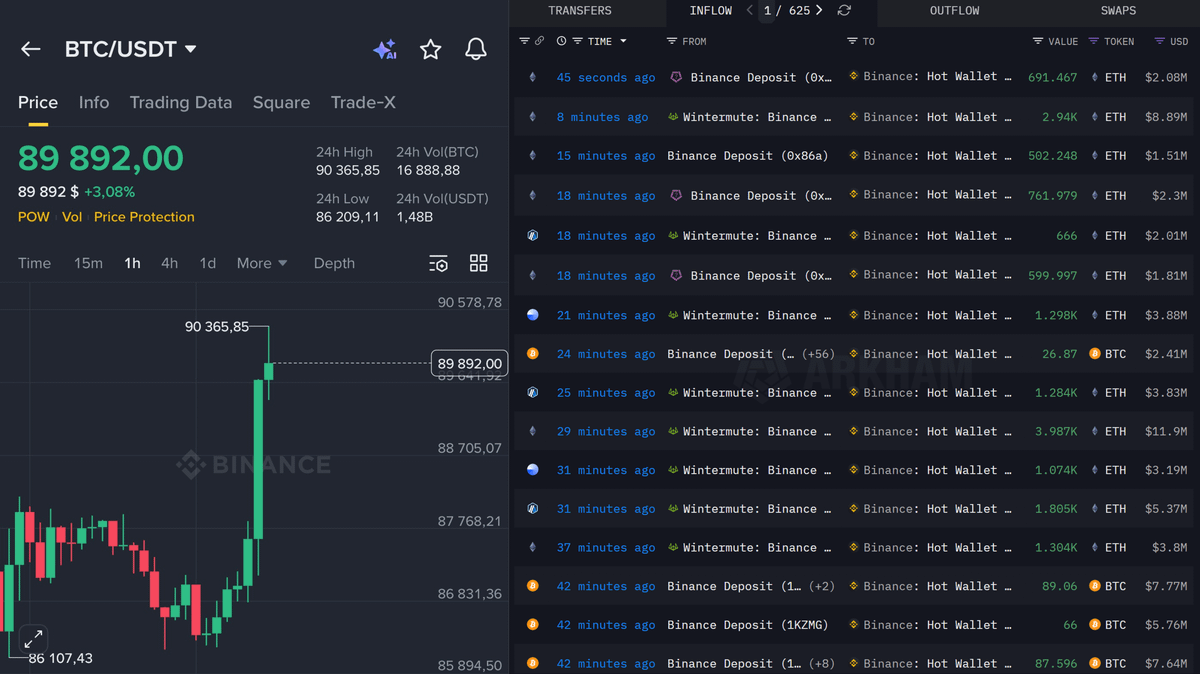Select the current price label 89 892,00 on the chart axis
Screen dimensions: 1200x674
tap(469, 363)
